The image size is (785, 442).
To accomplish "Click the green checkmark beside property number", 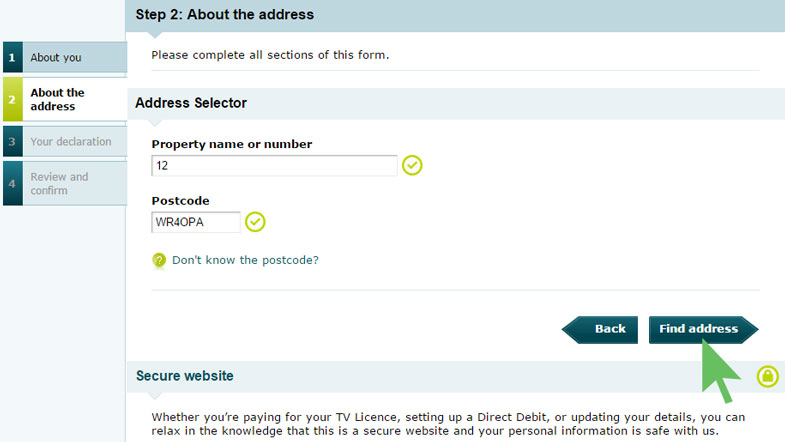I will click(x=412, y=165).
